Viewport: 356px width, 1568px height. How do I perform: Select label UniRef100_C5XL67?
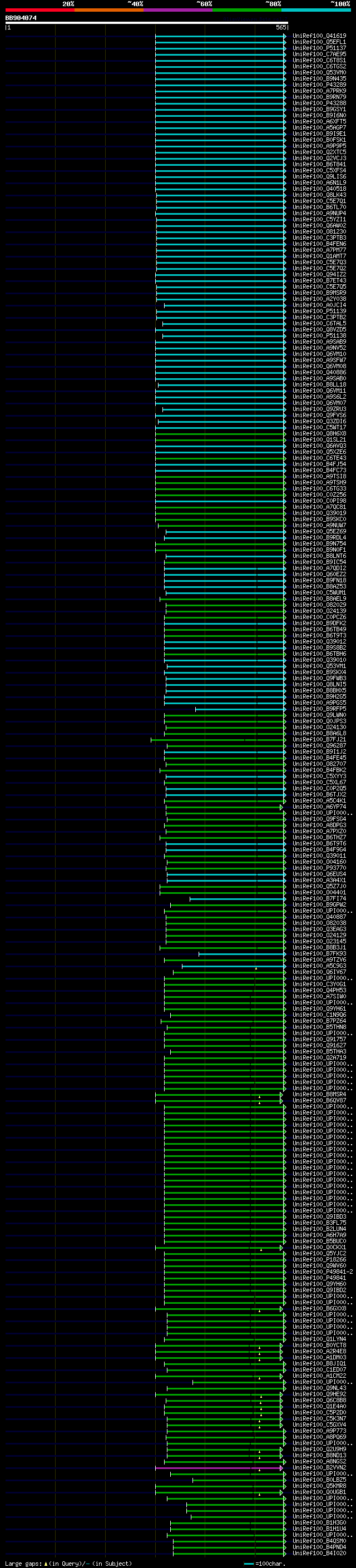[319, 782]
